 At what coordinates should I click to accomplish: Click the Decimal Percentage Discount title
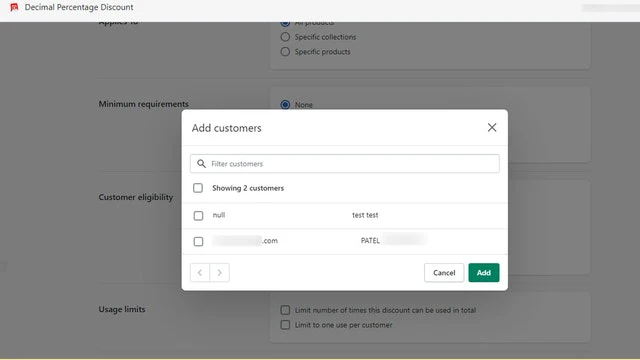79,7
